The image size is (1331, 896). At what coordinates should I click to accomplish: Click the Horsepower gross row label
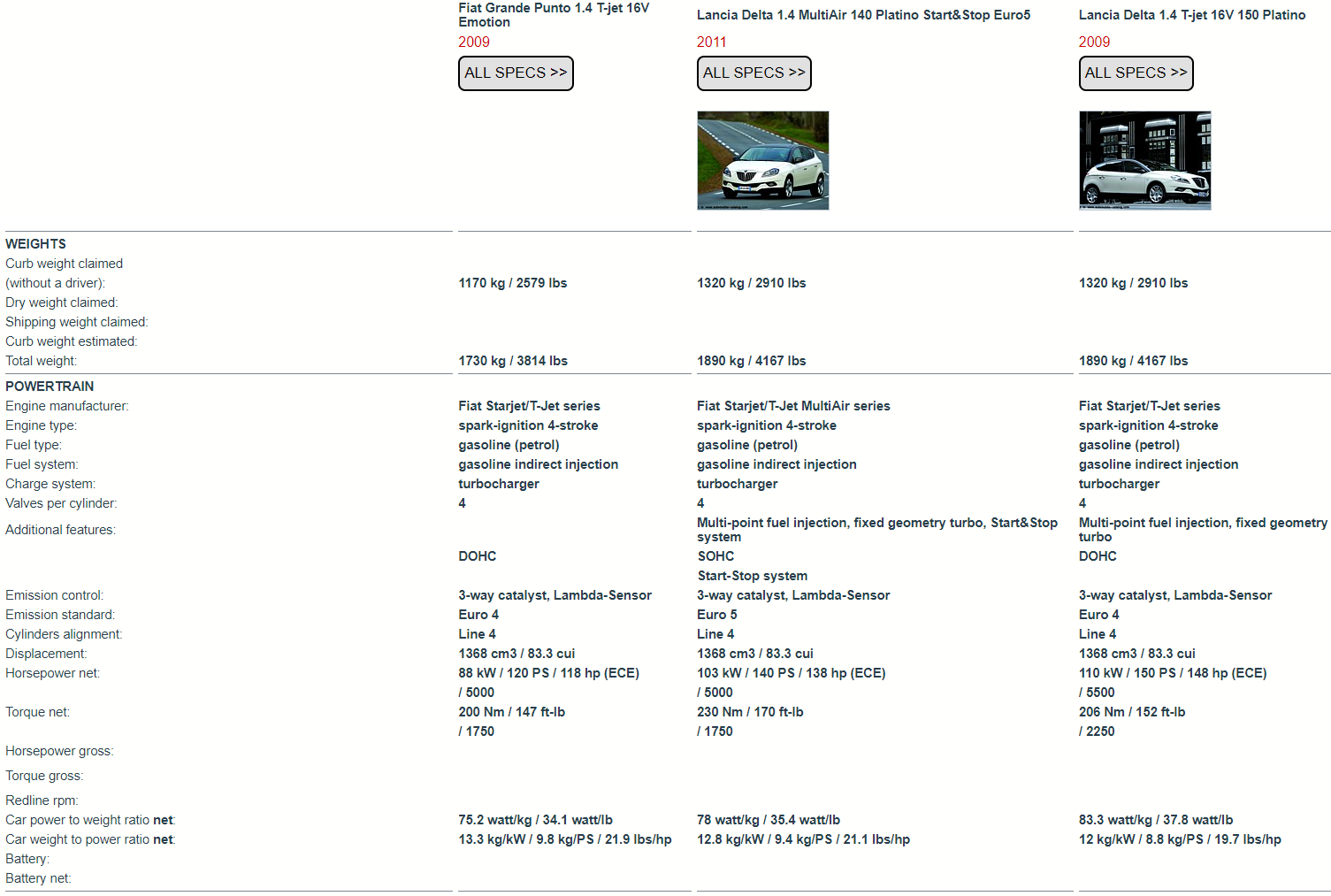pos(59,751)
